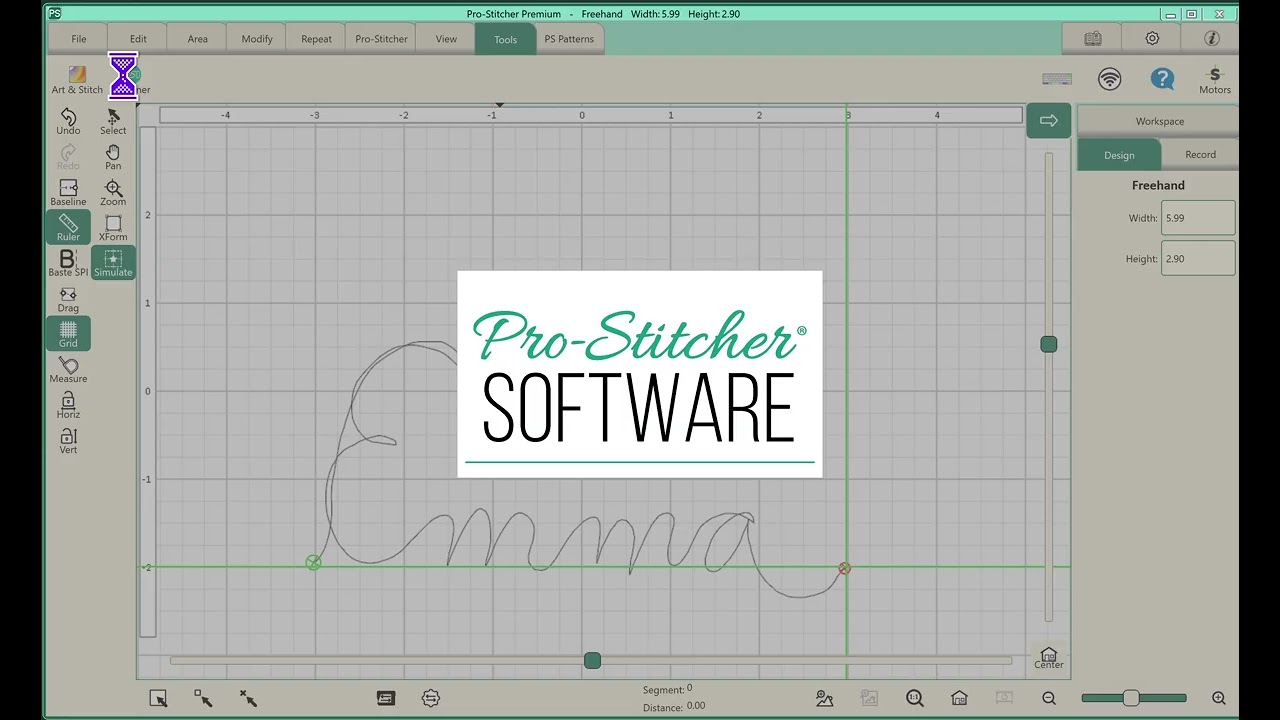Click the Baste SPI tool

(68, 264)
